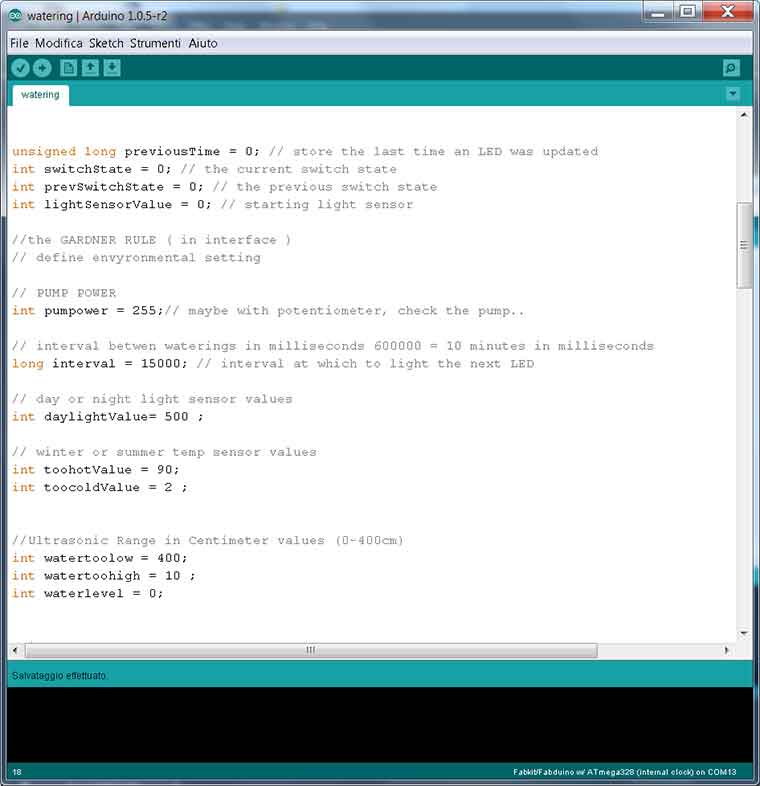Open the Sketch menu
The height and width of the screenshot is (786, 760).
click(106, 43)
